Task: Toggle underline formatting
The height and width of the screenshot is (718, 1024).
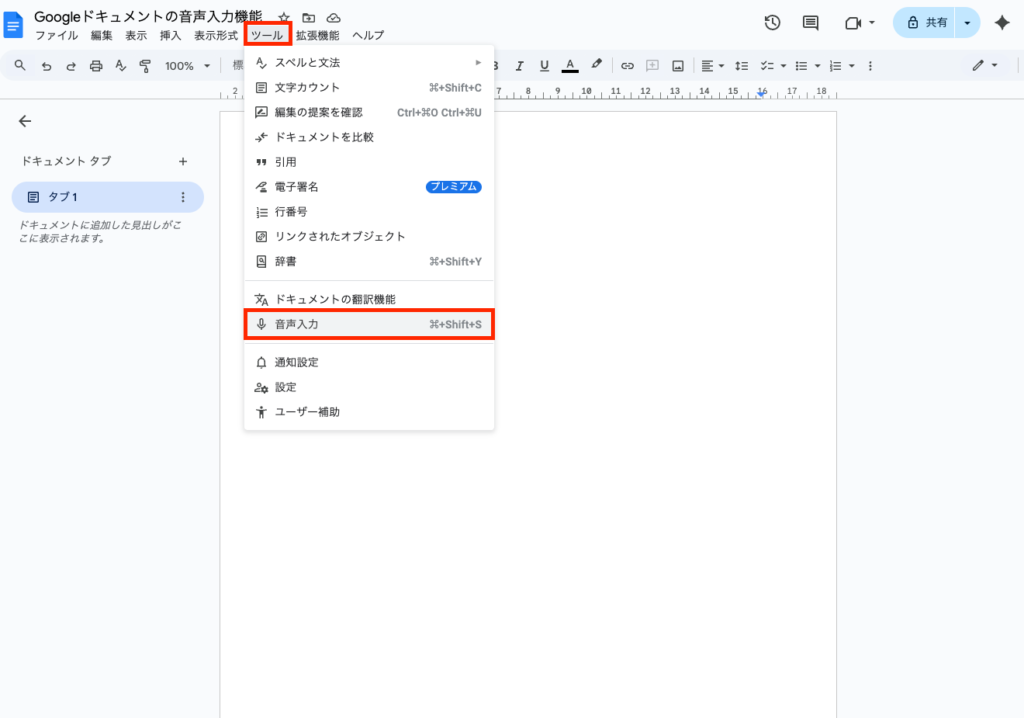Action: tap(544, 66)
